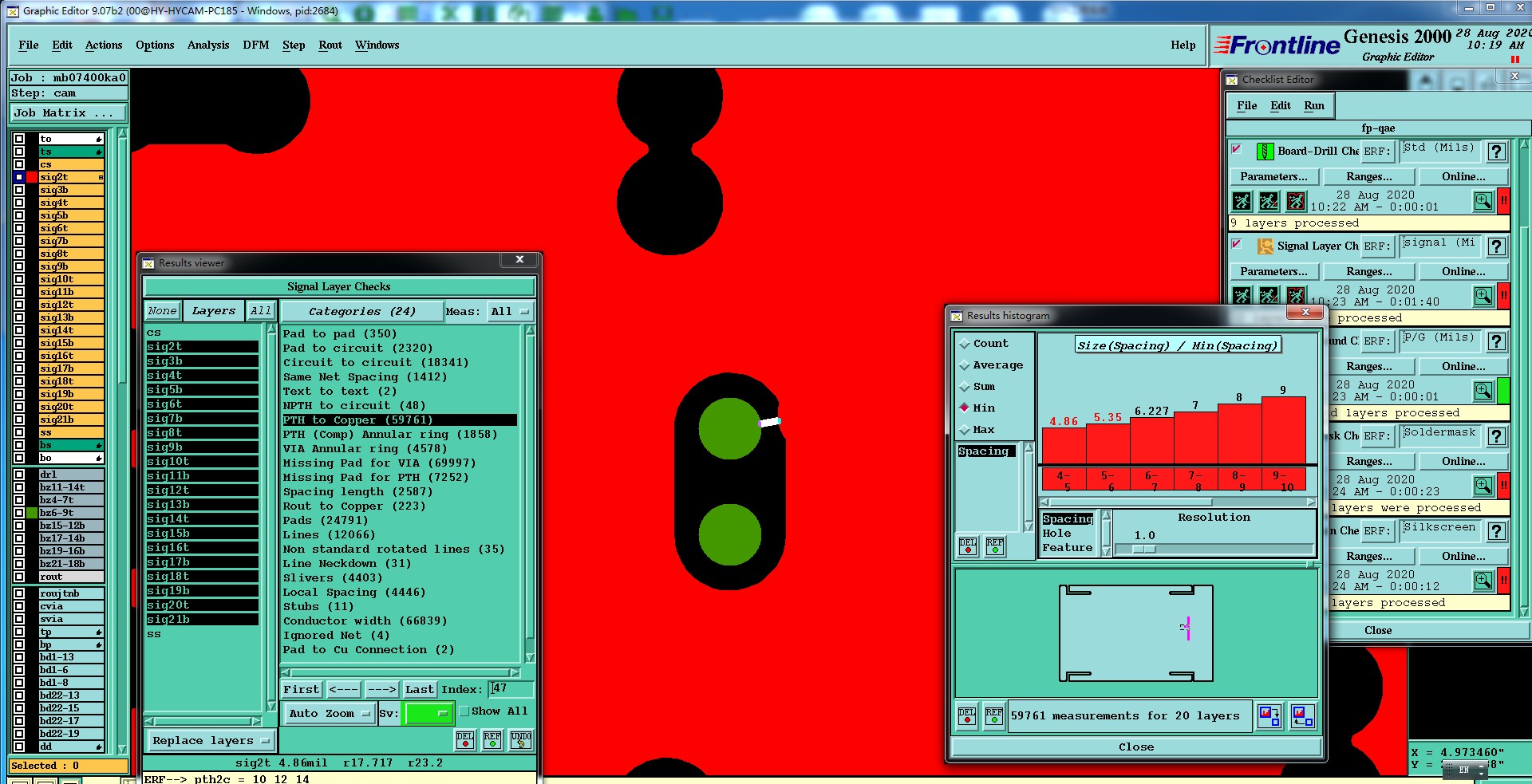
Task: Click the 9-10 histogram range swatch
Action: click(1284, 480)
